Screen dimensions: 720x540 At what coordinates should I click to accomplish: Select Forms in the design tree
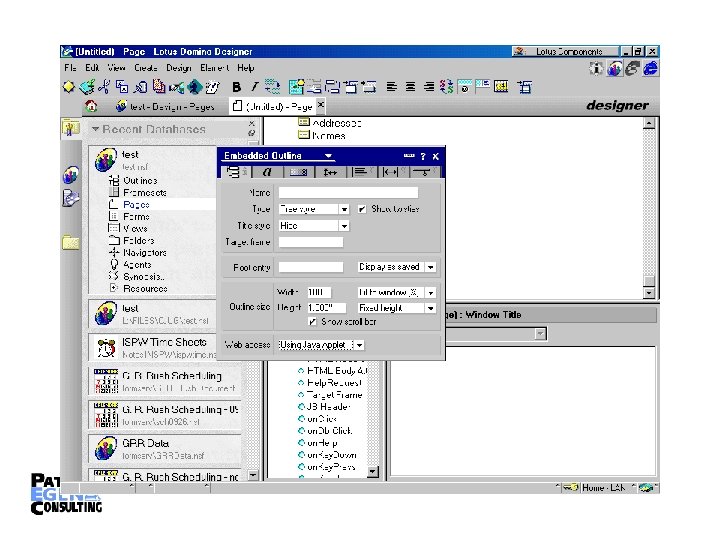coord(136,217)
